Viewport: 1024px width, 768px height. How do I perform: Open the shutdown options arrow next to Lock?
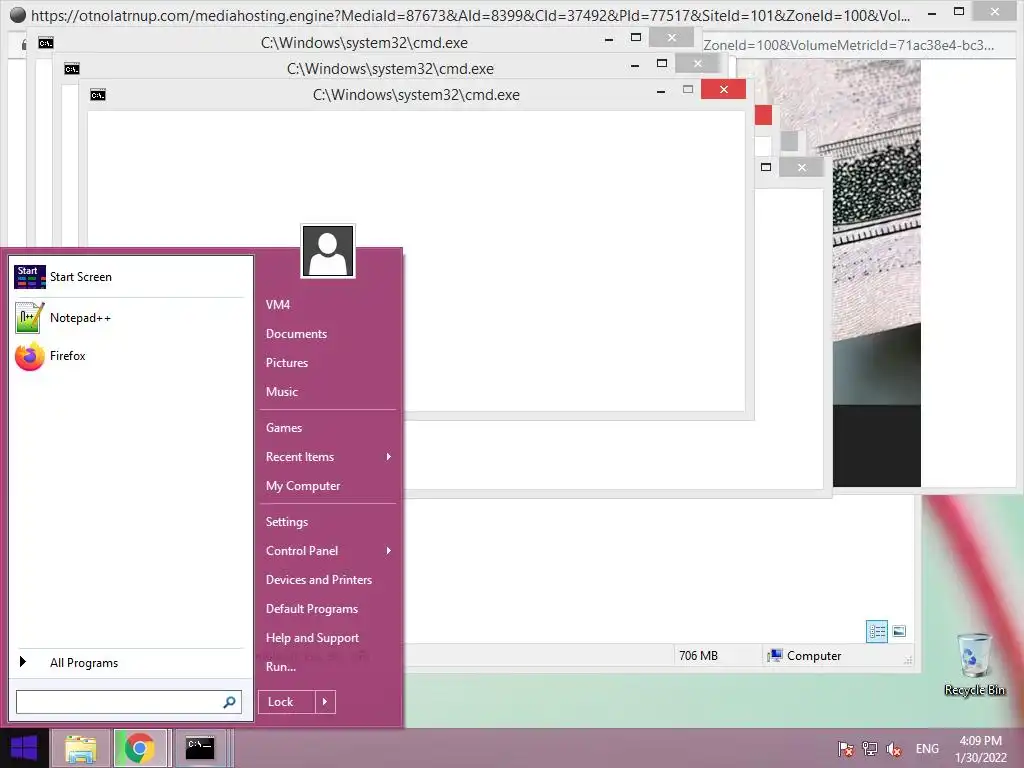tap(325, 702)
